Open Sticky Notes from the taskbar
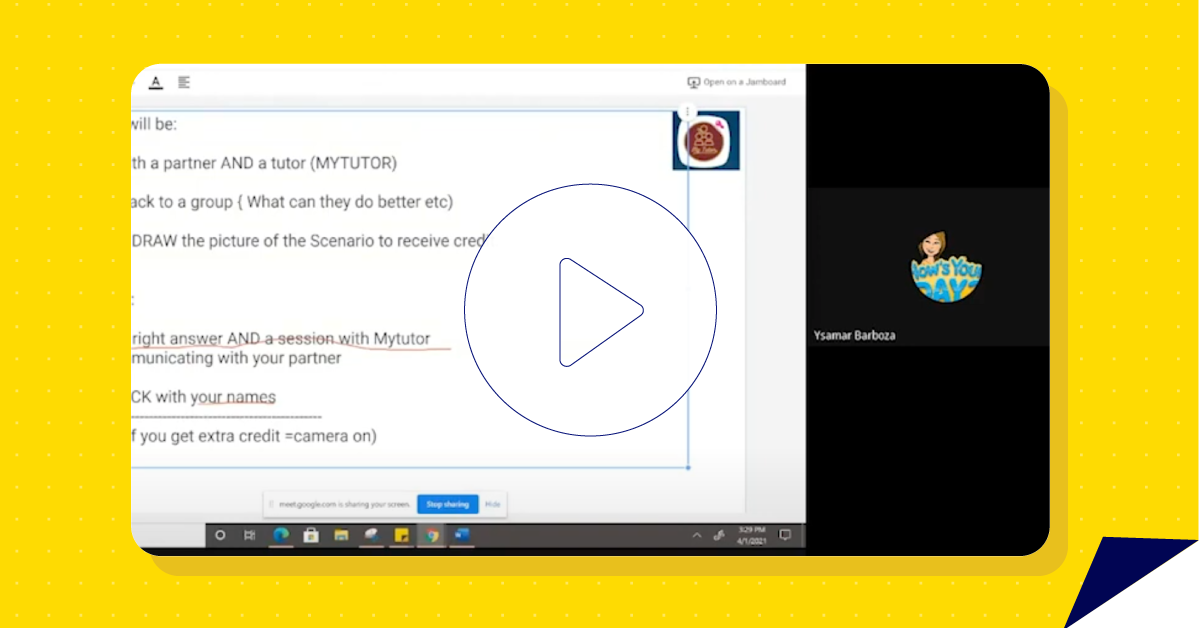 (x=400, y=535)
